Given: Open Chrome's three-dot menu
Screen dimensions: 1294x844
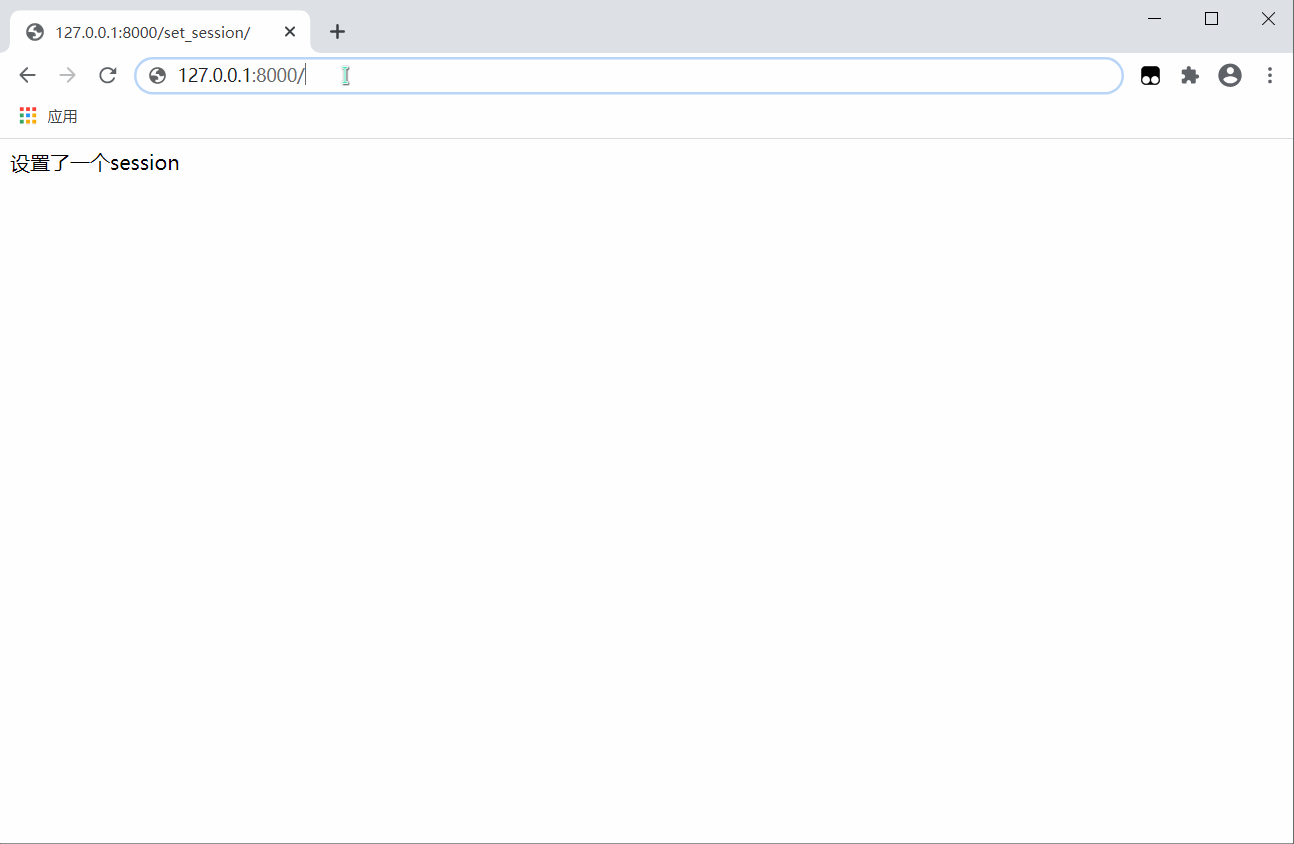Looking at the screenshot, I should 1270,75.
